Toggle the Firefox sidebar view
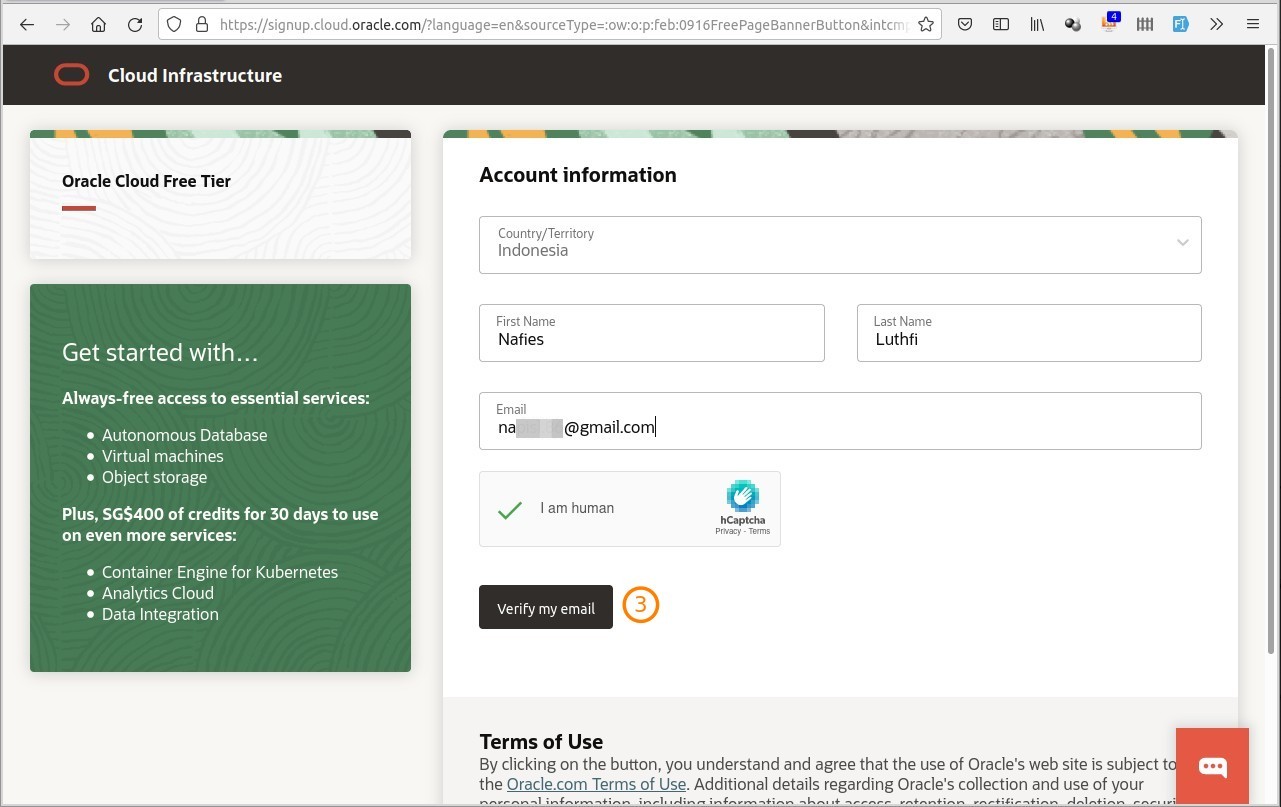 pos(1001,25)
